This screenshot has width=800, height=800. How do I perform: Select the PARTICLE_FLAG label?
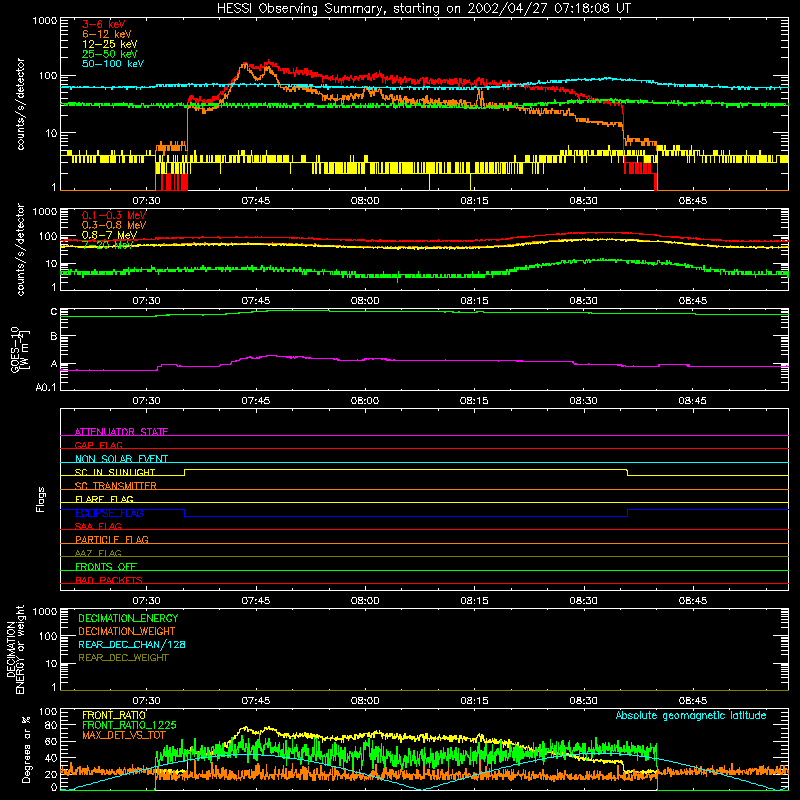coord(112,540)
